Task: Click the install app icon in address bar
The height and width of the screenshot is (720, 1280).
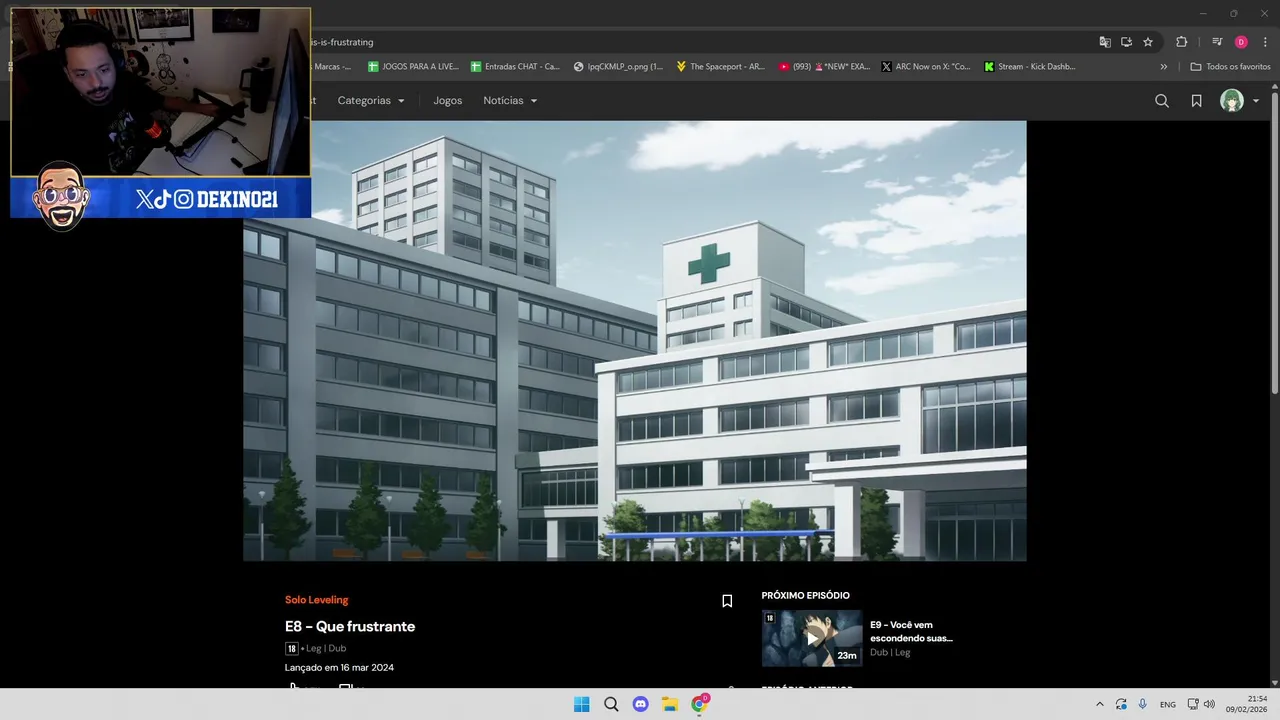Action: pyautogui.click(x=1126, y=42)
